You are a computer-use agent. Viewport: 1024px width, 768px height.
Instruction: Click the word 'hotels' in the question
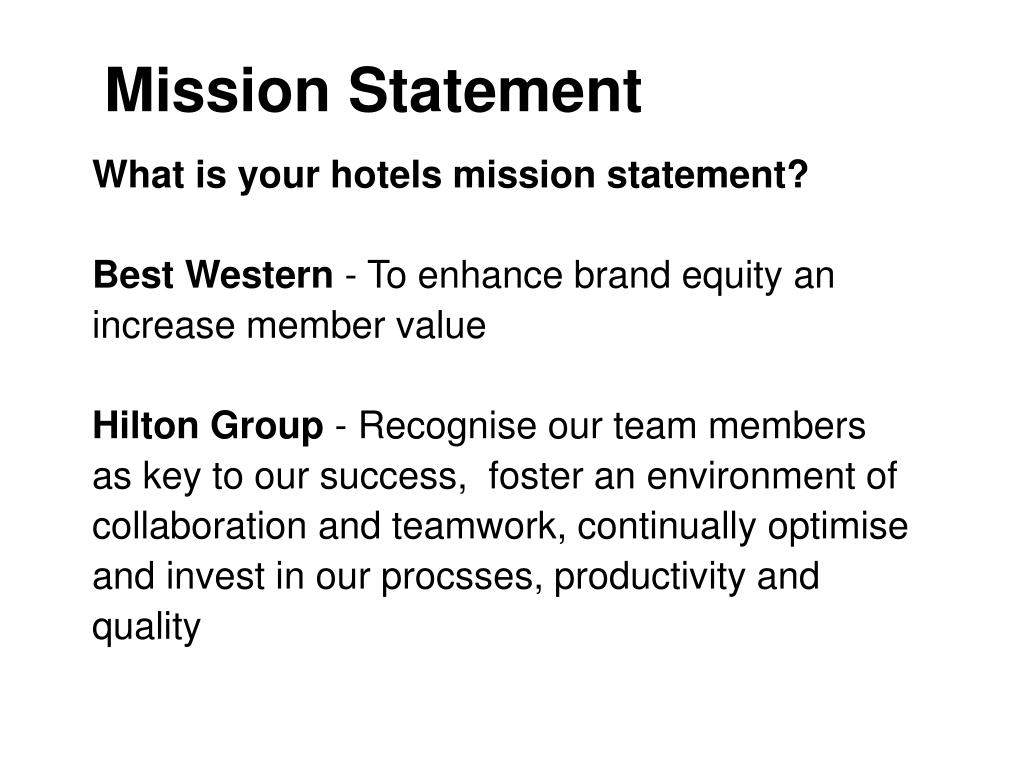click(x=387, y=174)
